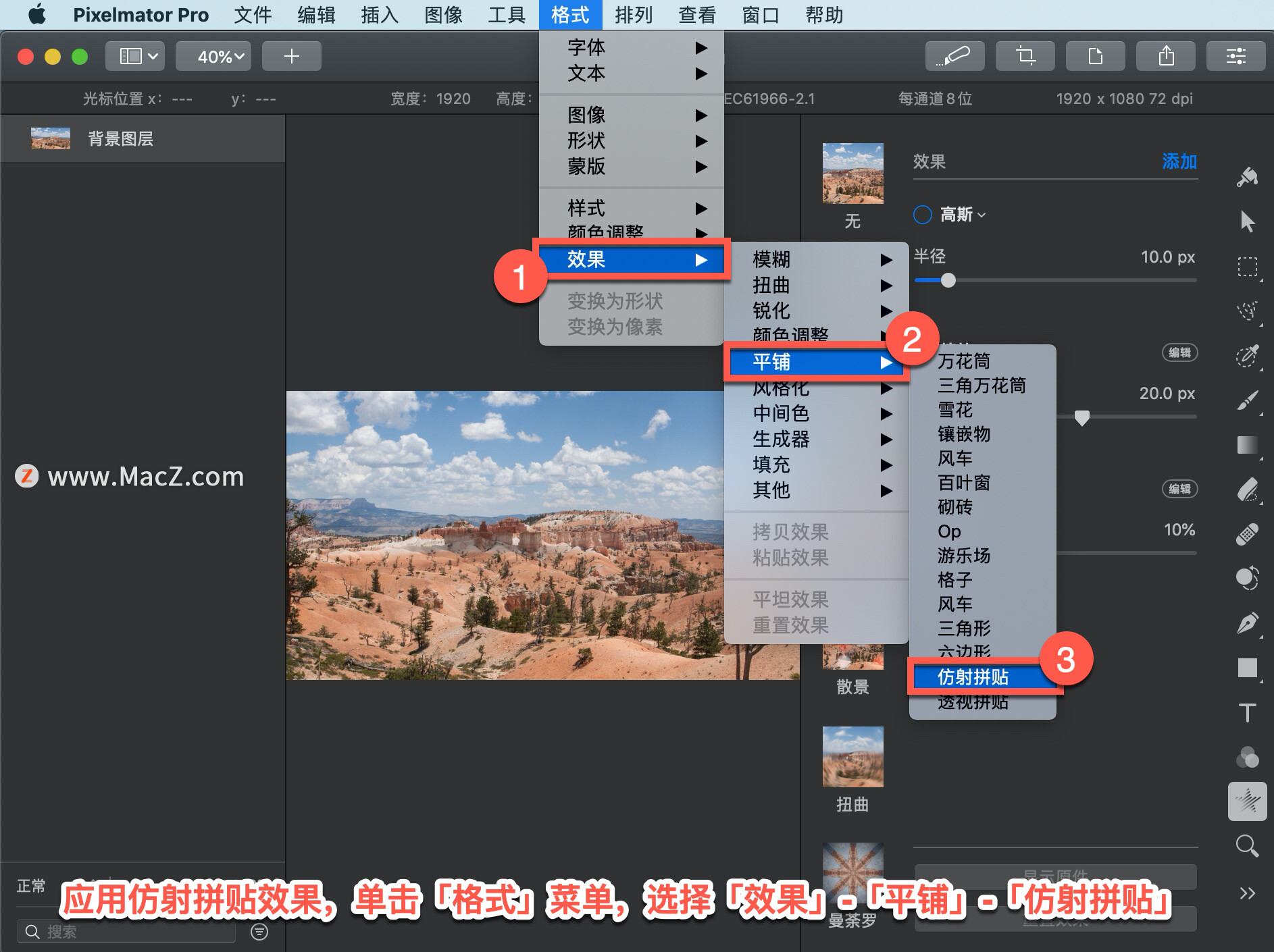Adjust the 半径 radius slider handle
The height and width of the screenshot is (952, 1274).
coord(948,280)
